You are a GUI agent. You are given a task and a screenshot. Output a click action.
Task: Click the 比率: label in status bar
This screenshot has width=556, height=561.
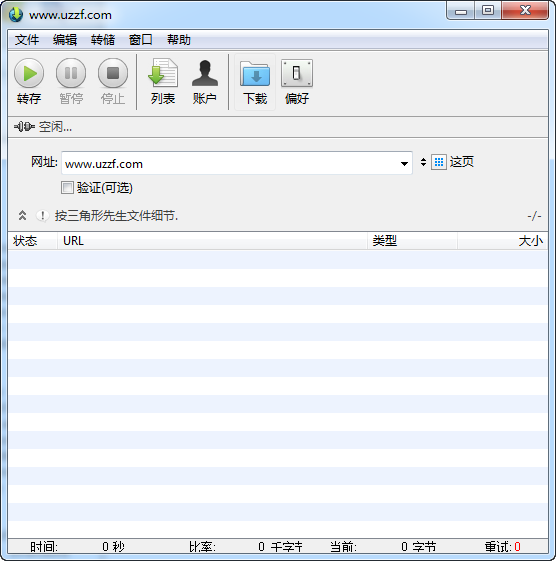click(x=202, y=547)
